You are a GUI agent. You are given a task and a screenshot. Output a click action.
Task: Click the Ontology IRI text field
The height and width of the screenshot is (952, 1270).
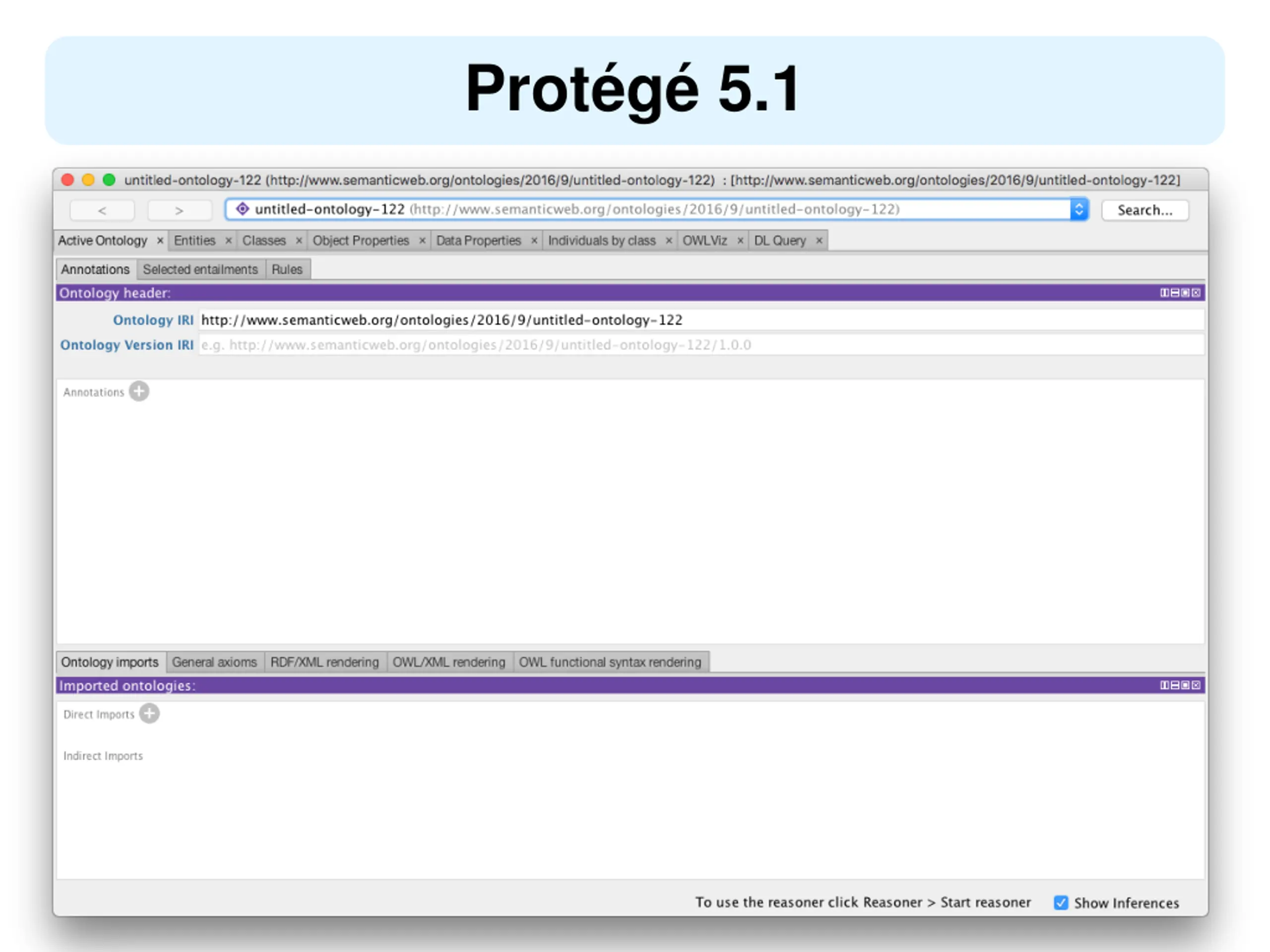click(701, 320)
